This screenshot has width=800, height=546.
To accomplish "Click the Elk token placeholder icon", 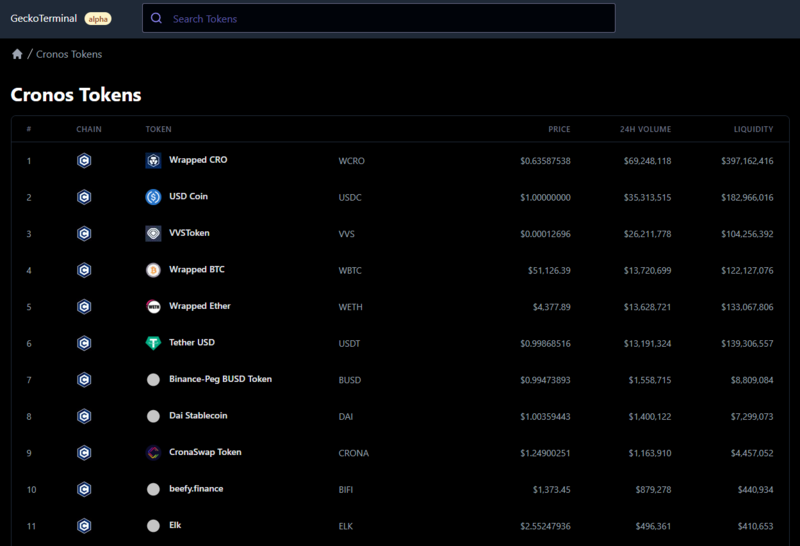I will coord(153,526).
